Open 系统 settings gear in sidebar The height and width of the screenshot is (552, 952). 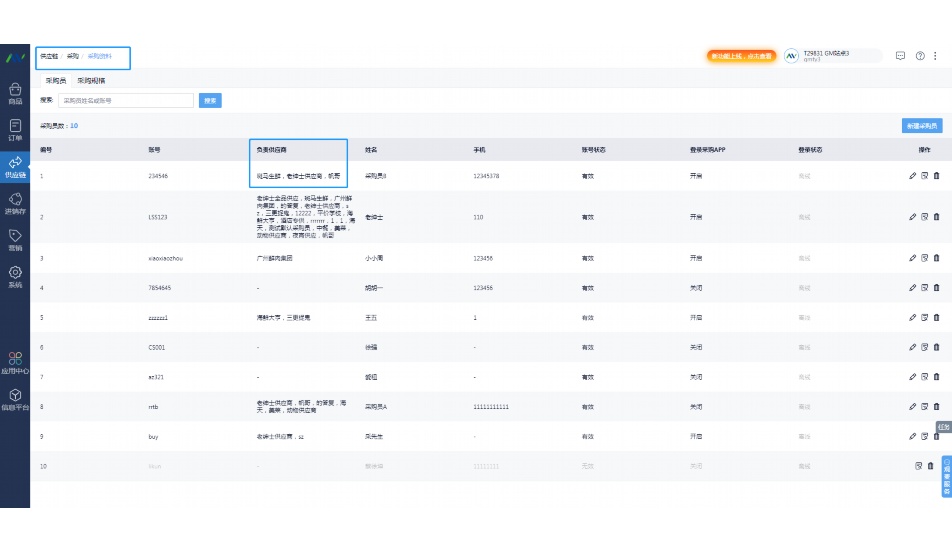(15, 276)
